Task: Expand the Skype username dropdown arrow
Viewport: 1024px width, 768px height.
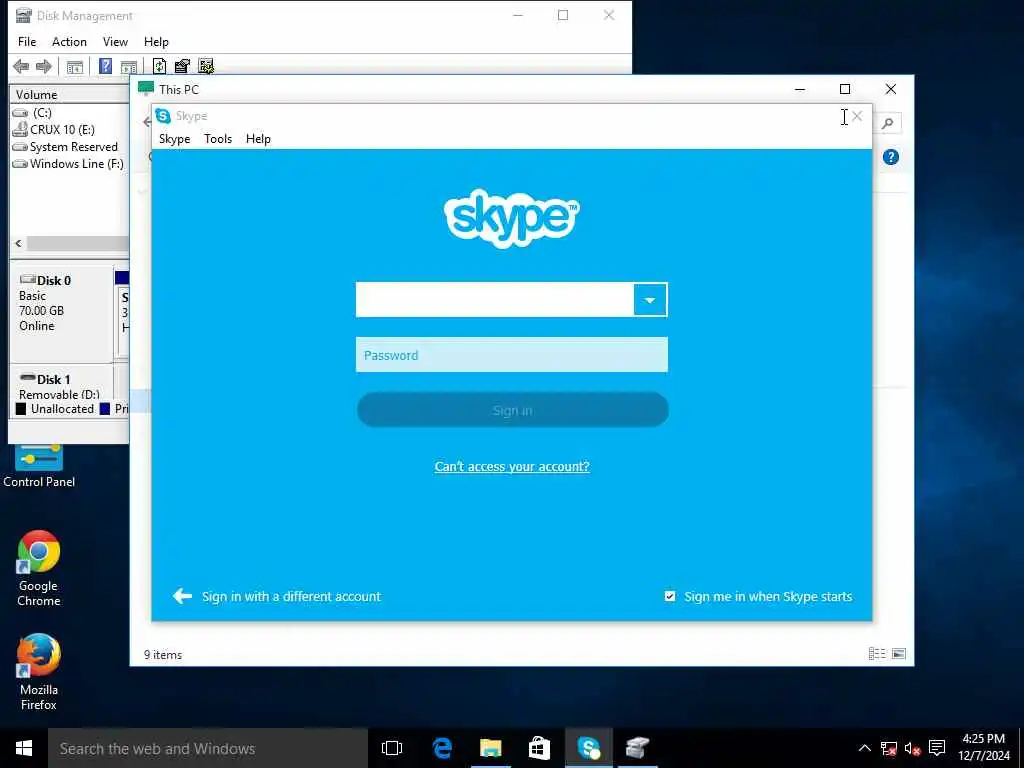Action: [650, 300]
